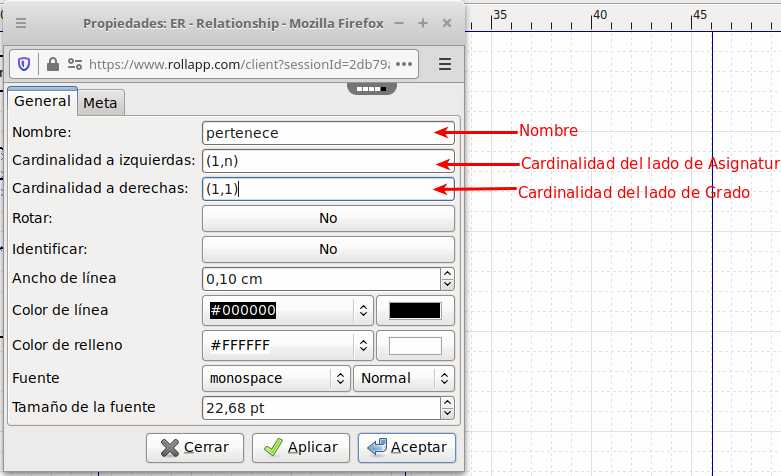Image resolution: width=781 pixels, height=476 pixels.
Task: Click the window menu icon in the title bar
Action: (21, 23)
